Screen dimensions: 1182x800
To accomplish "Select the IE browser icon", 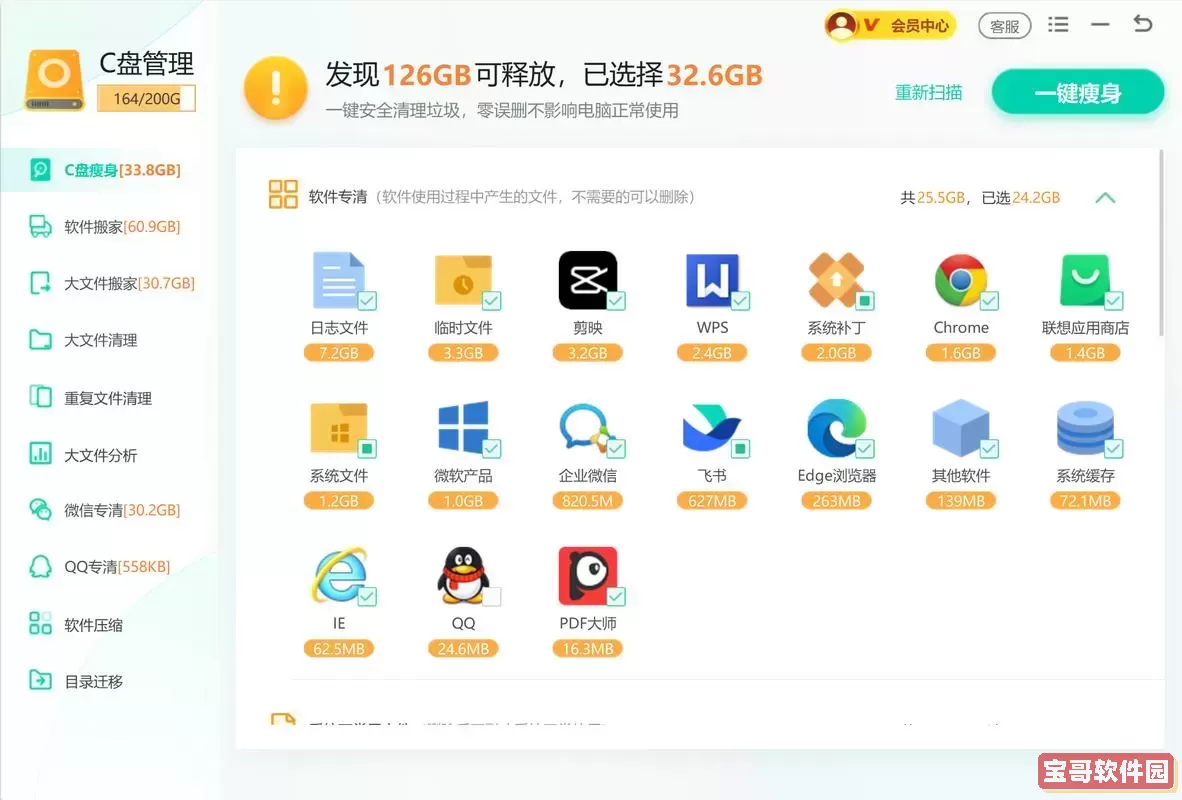I will click(x=338, y=575).
